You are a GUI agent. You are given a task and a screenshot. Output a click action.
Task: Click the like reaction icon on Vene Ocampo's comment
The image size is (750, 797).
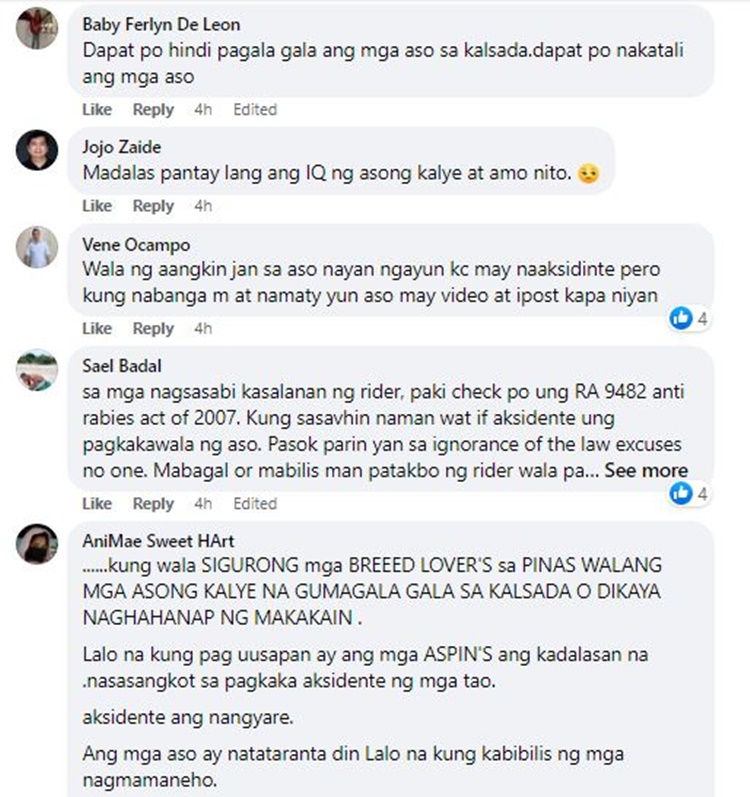tap(681, 319)
